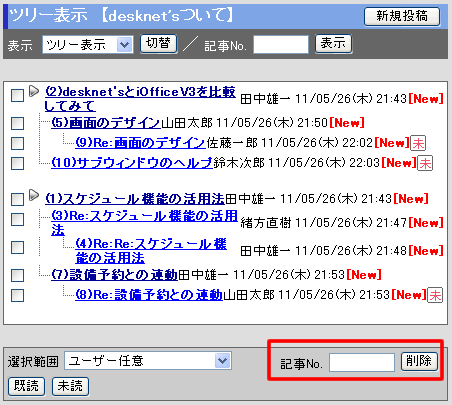The height and width of the screenshot is (405, 452).
Task: Click the 新規投稿 new post button
Action: point(402,16)
